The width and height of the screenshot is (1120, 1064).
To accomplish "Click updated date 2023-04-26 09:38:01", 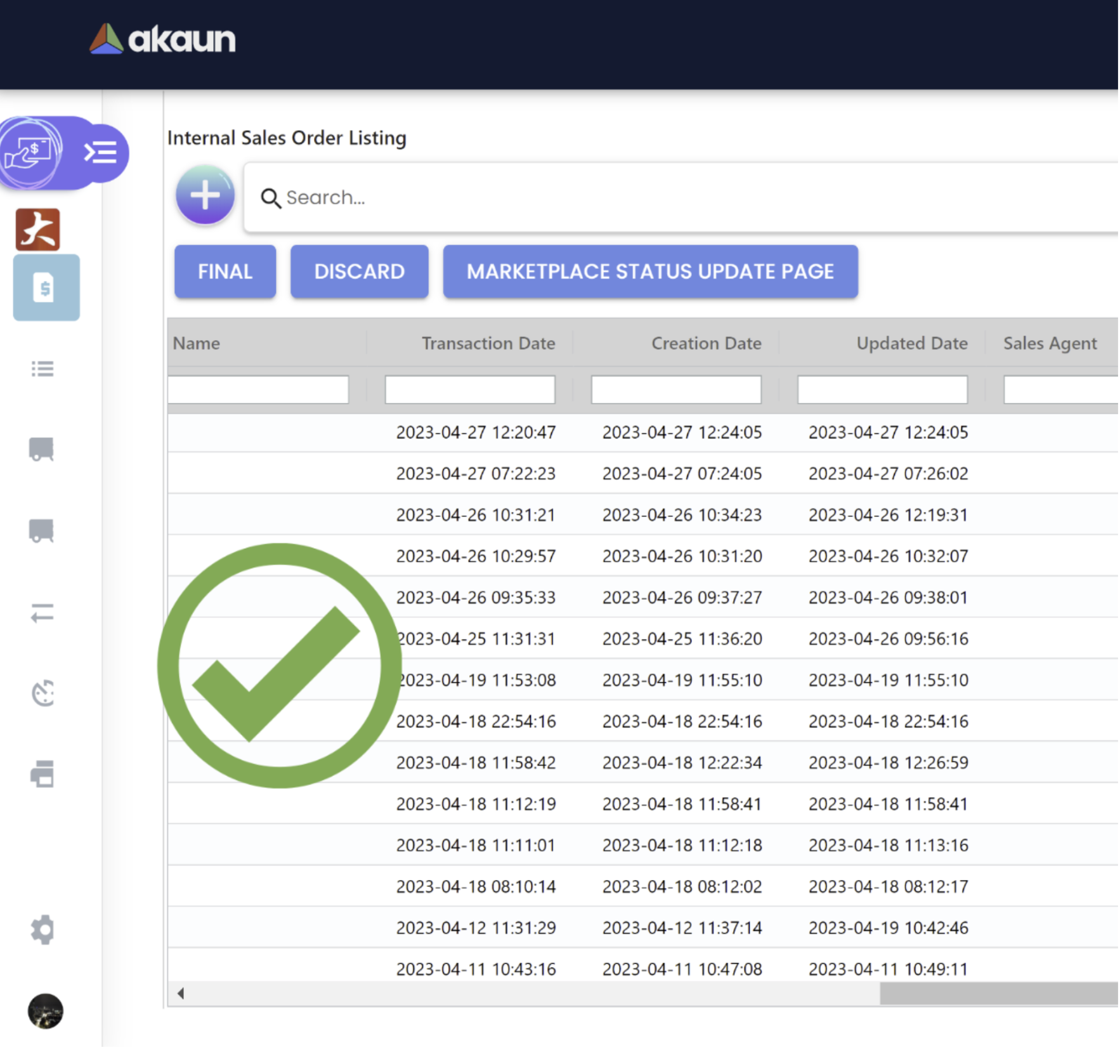I will [888, 597].
